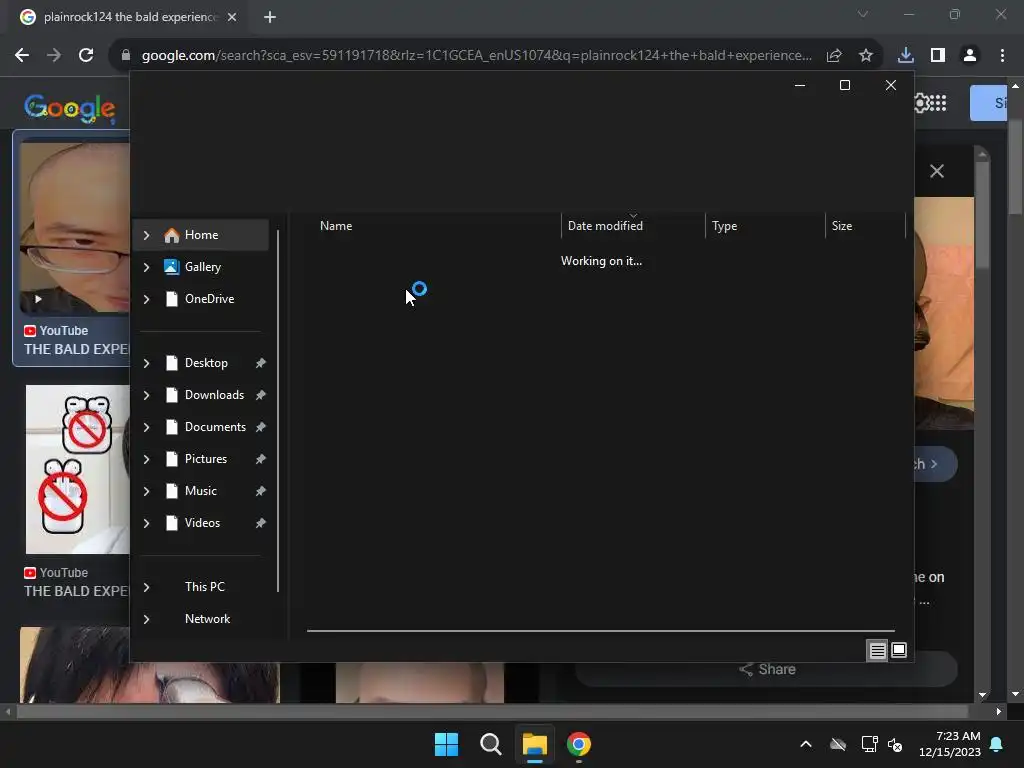Close the plainrock124 Chrome tab

232,17
